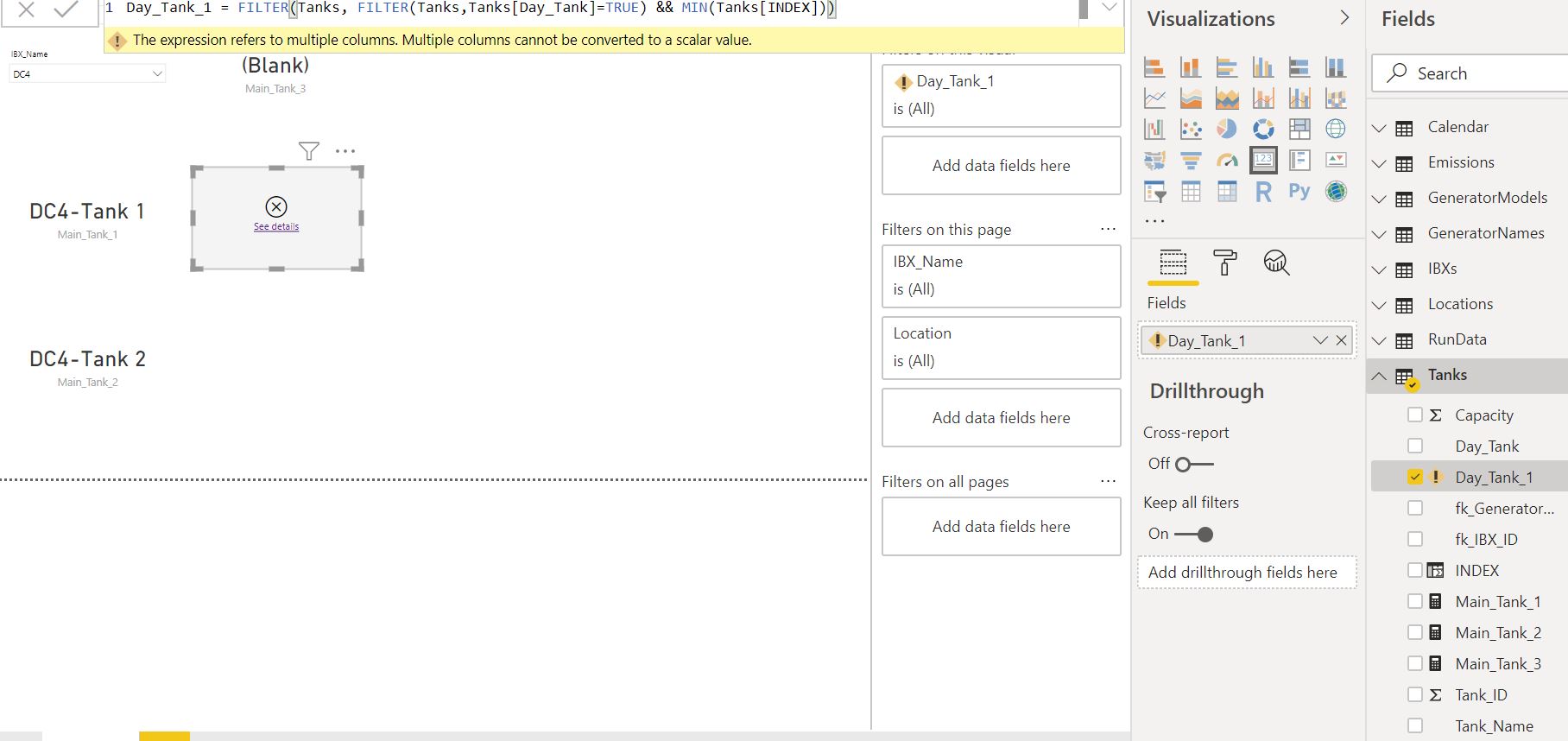The image size is (1568, 741).
Task: Open the Day_Tank_1 field well dropdown
Action: [1320, 340]
